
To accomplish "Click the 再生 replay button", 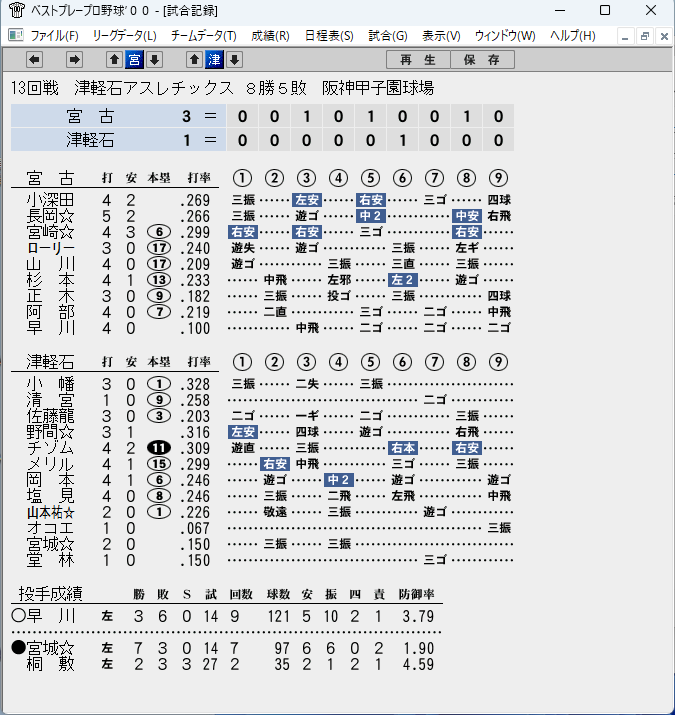I will (x=418, y=60).
